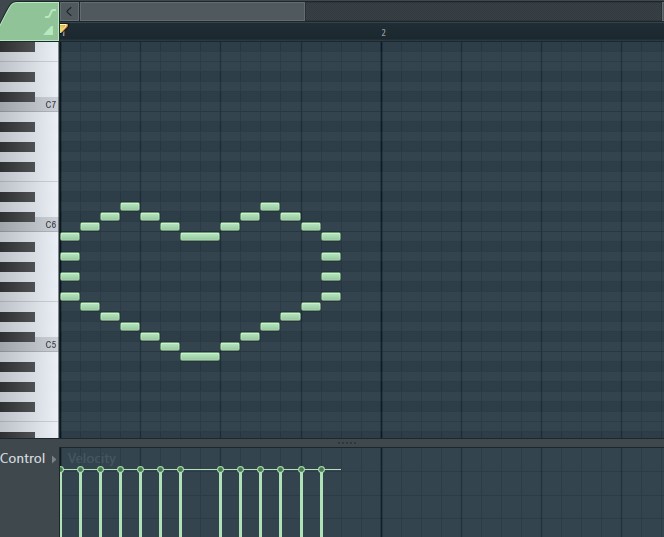Click the first velocity handle on the left

click(x=61, y=469)
